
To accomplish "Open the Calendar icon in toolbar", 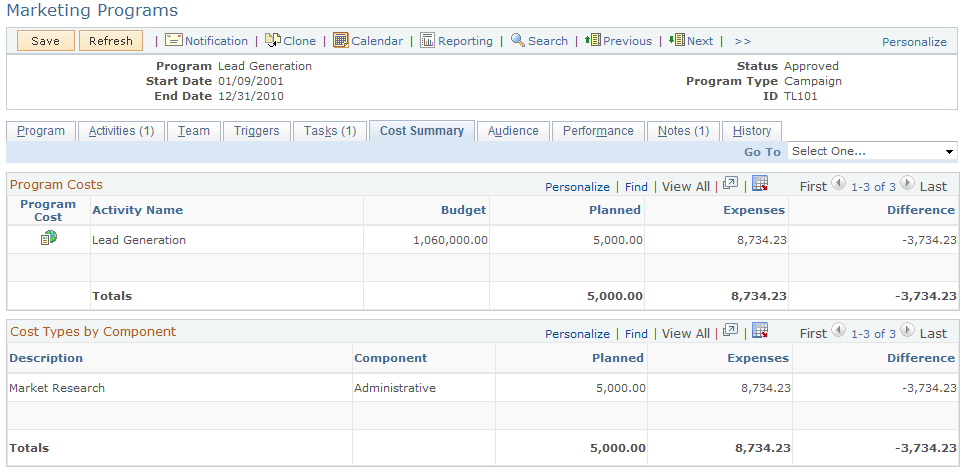I will 341,41.
